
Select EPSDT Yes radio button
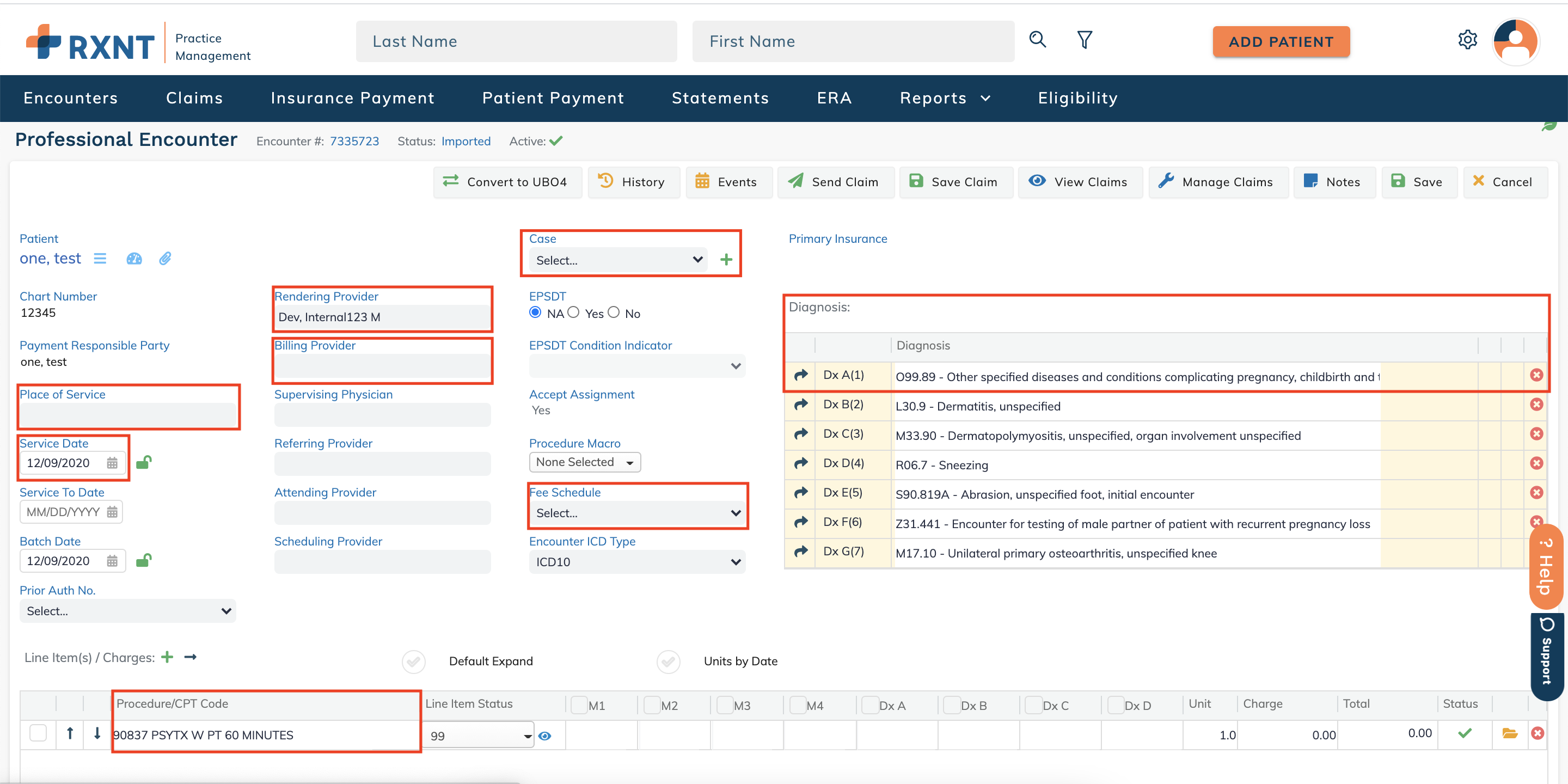pos(573,313)
